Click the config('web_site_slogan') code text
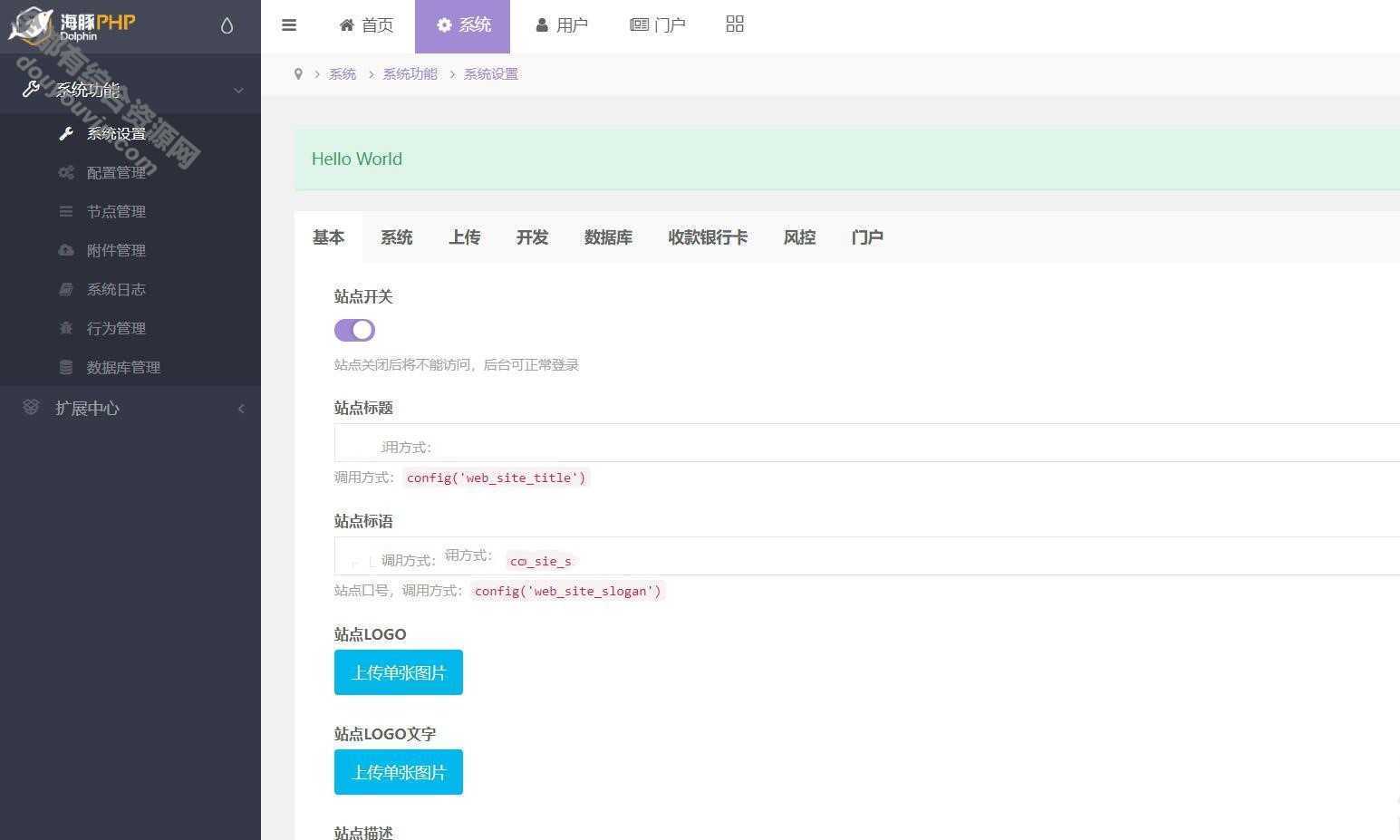The width and height of the screenshot is (1400, 840). coord(568,591)
